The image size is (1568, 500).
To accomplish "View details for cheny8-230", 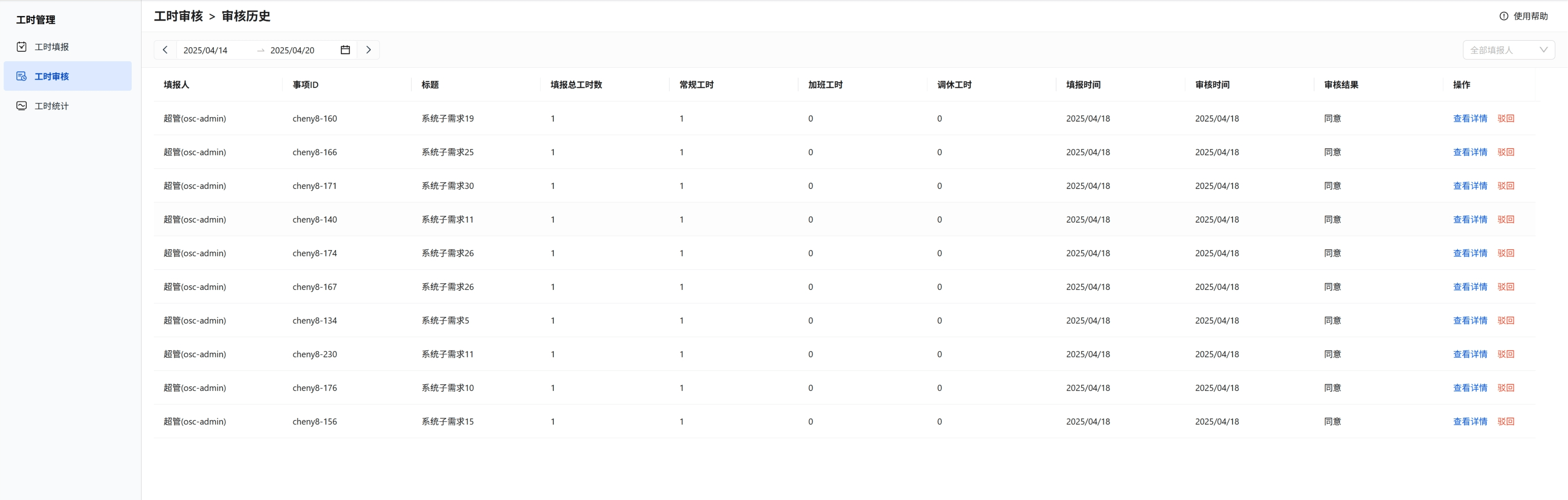I will click(1470, 354).
